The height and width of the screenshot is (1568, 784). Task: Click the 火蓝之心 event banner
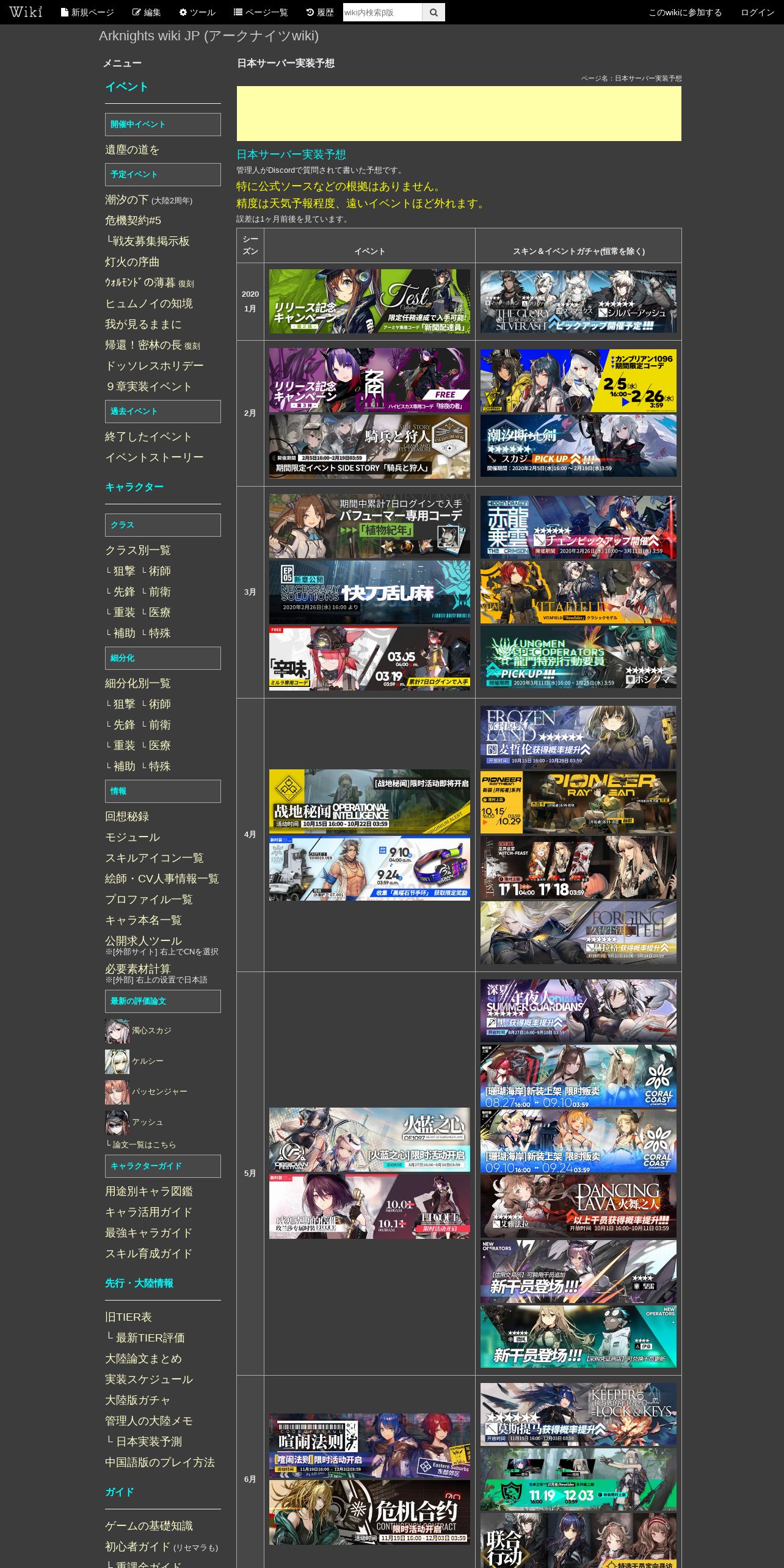[369, 1140]
